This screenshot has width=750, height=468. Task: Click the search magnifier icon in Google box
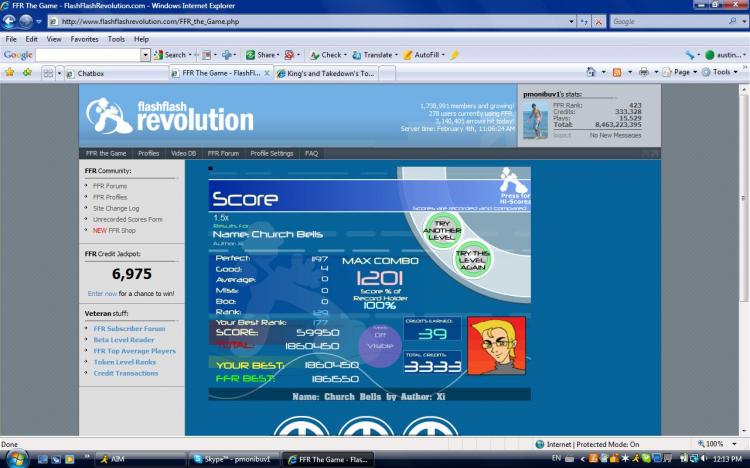732,22
